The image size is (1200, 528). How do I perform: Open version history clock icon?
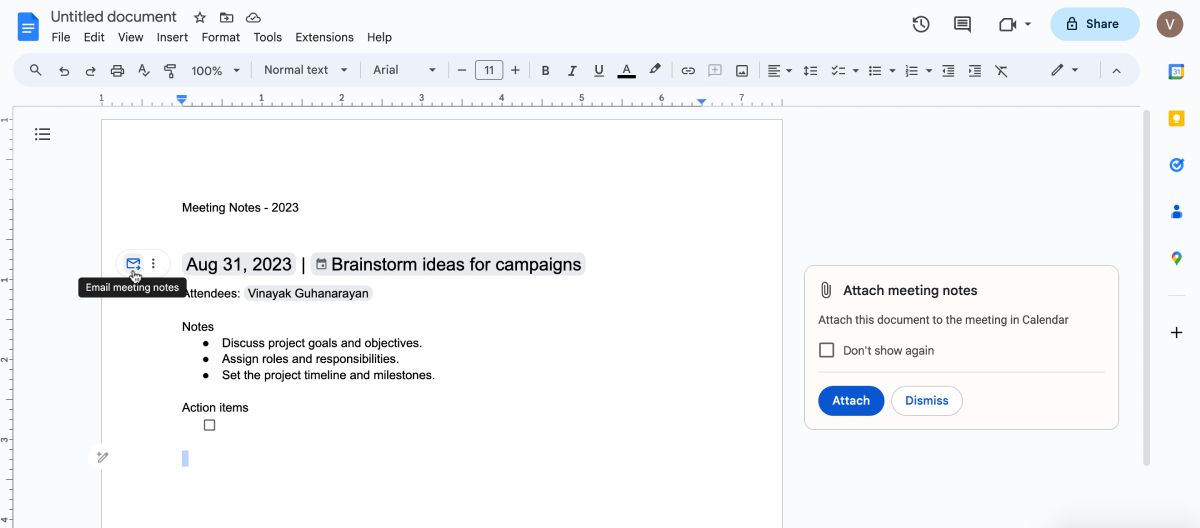coord(921,24)
